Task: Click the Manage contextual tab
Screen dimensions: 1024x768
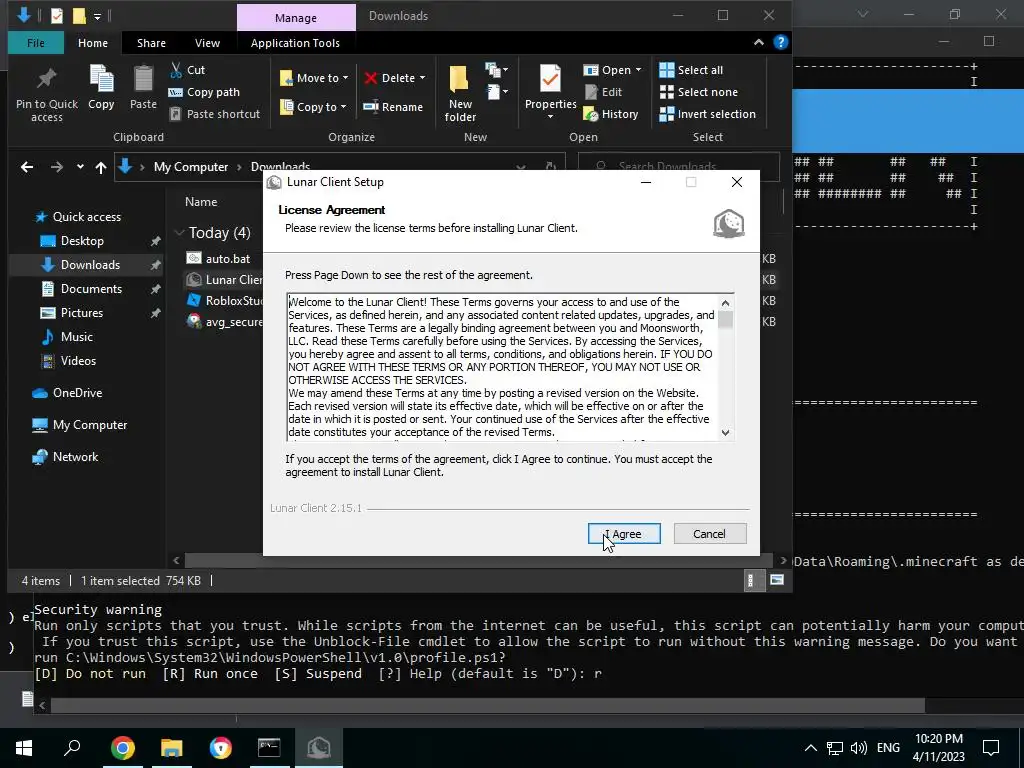Action: 296,18
